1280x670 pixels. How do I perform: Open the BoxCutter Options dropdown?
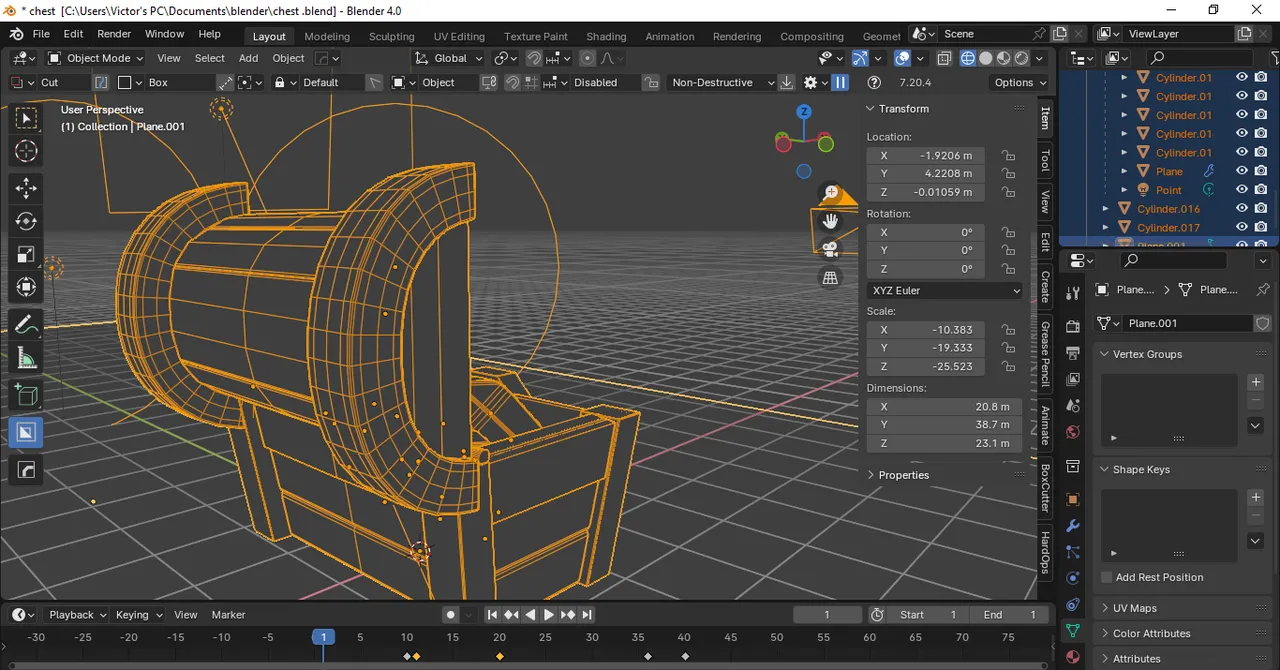pyautogui.click(x=1019, y=83)
